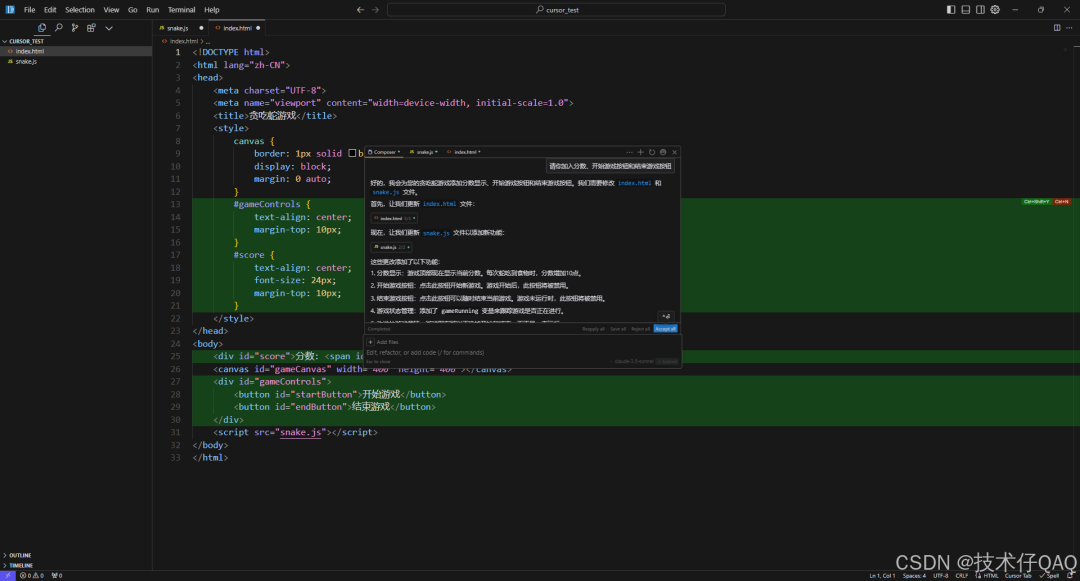Click the Accept all button
1080x581 pixels.
(x=665, y=329)
